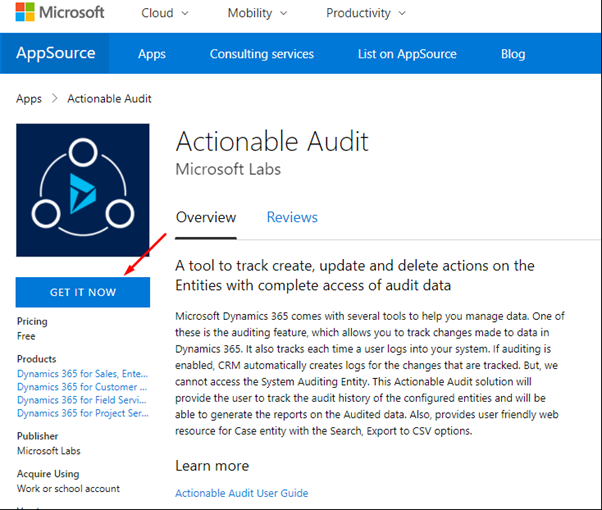Click the tool description headline text

click(355, 276)
